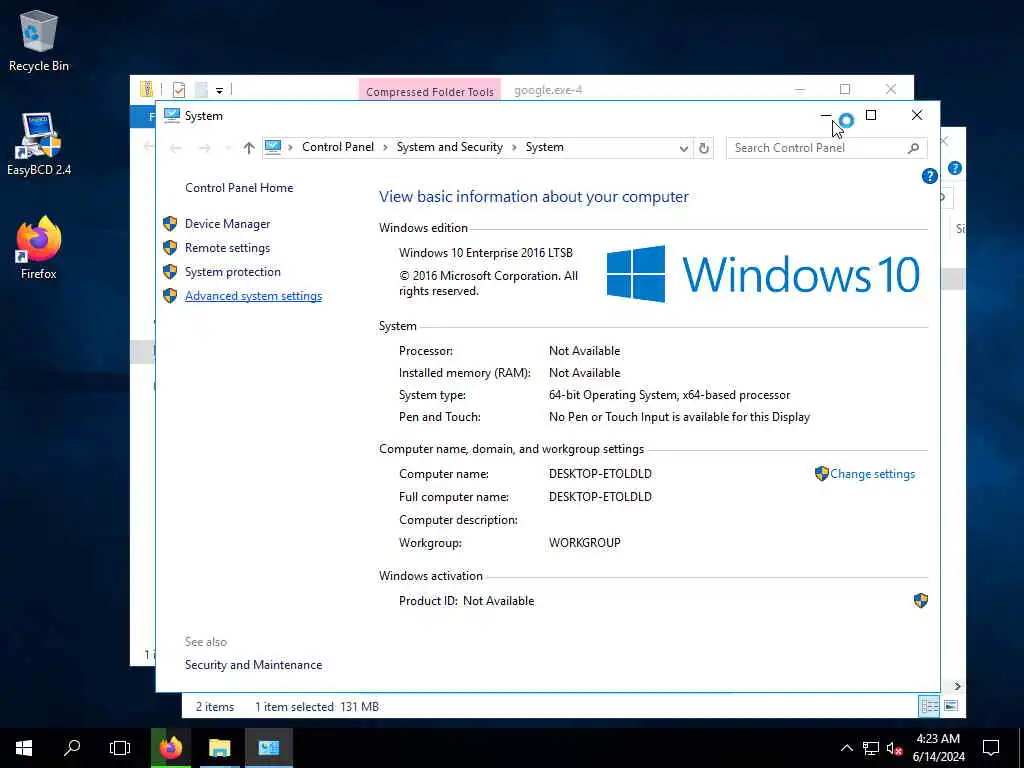Click the back arrow in System window
The height and width of the screenshot is (768, 1024).
click(x=175, y=148)
